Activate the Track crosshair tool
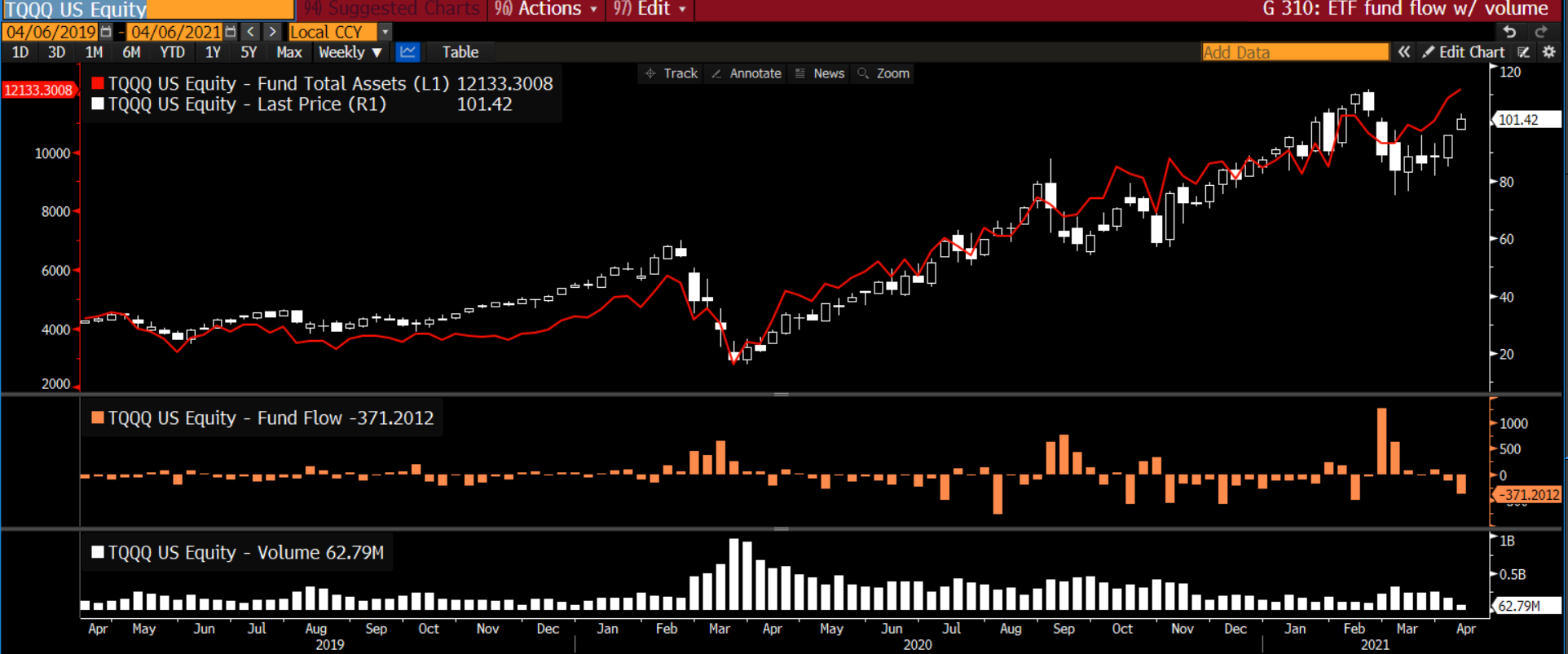The image size is (1568, 654). click(x=672, y=73)
